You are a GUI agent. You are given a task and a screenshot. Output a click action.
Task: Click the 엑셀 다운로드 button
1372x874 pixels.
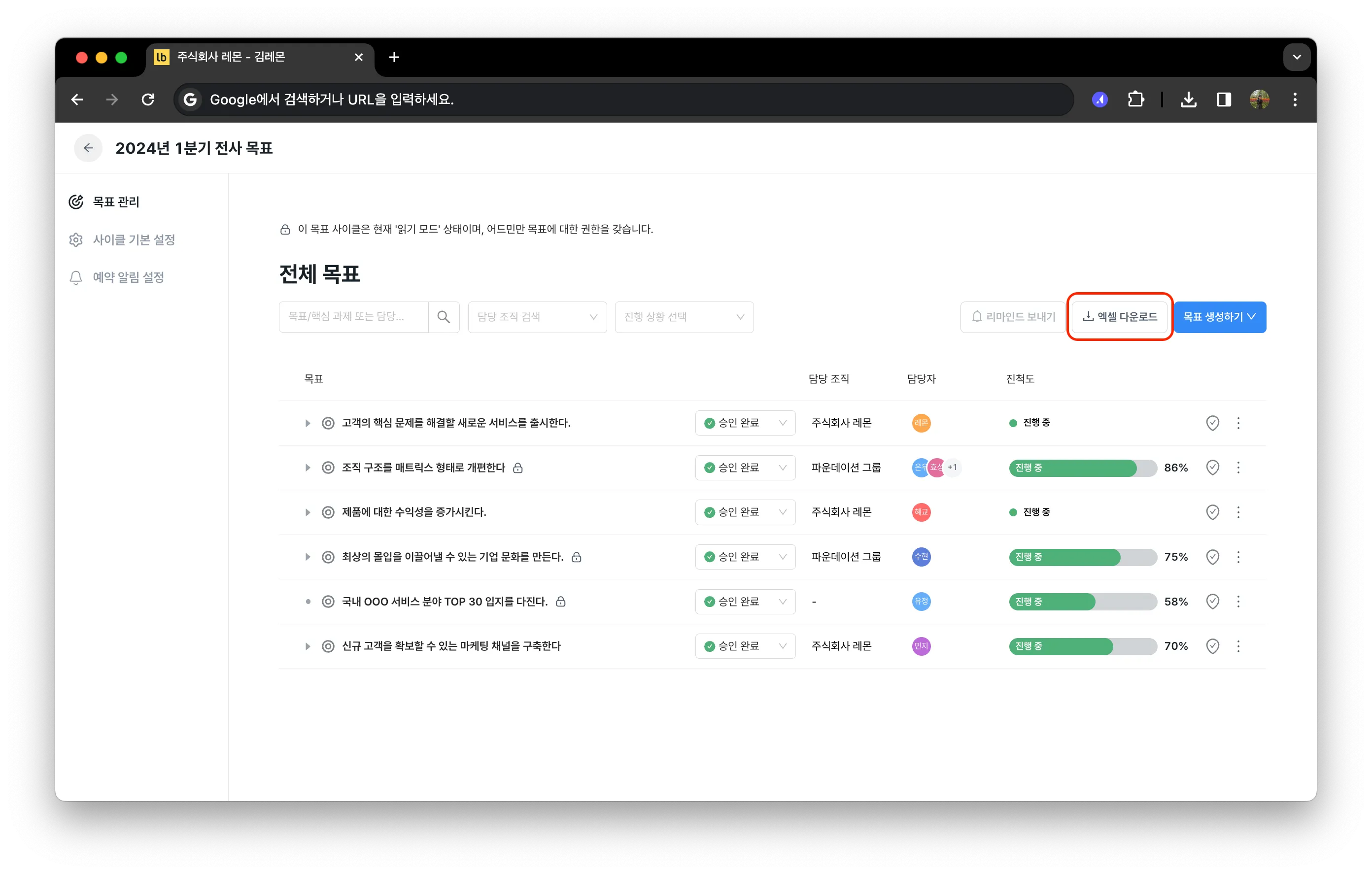pos(1120,317)
